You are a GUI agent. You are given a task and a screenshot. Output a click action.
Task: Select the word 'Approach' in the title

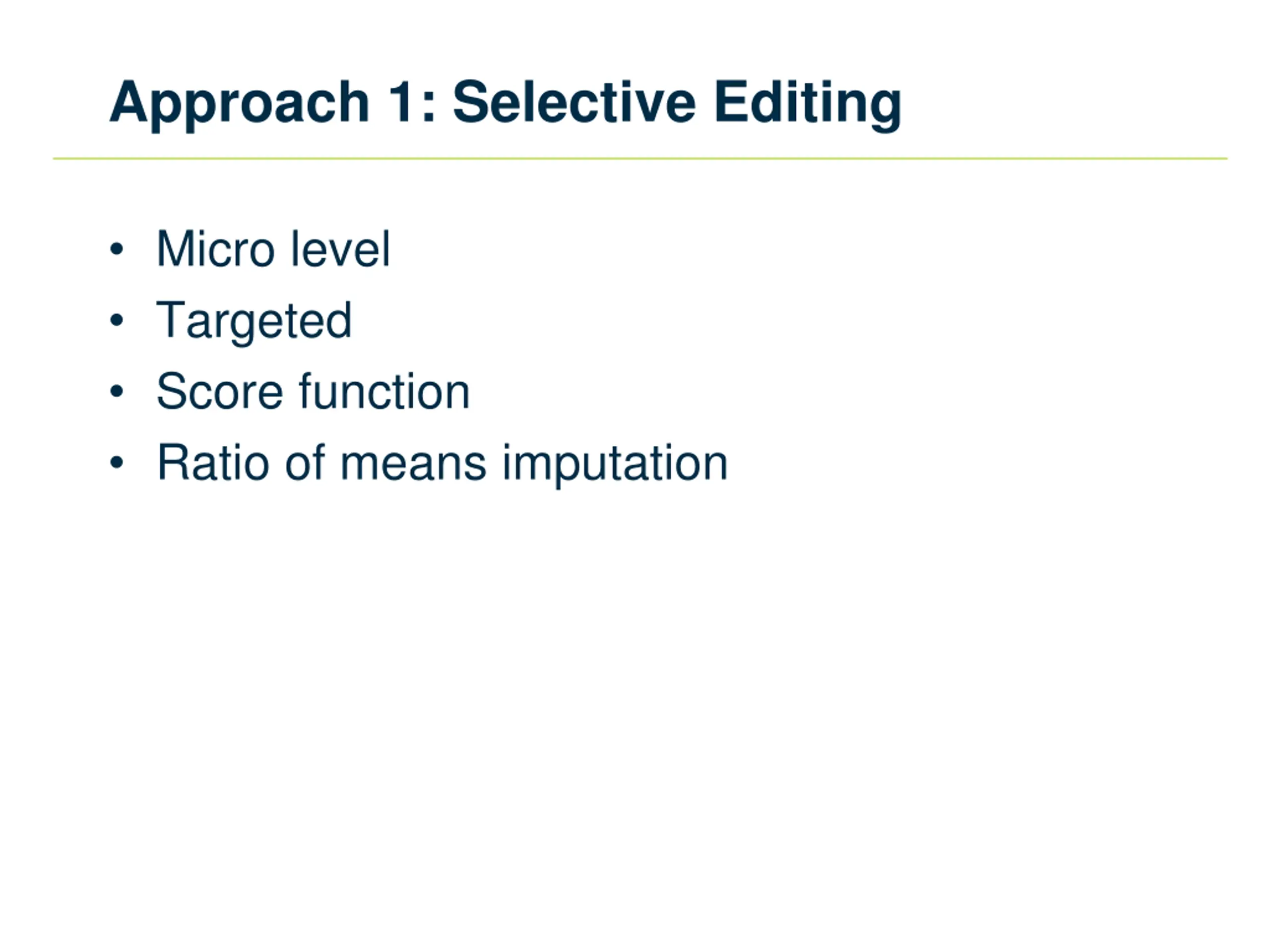tap(239, 105)
